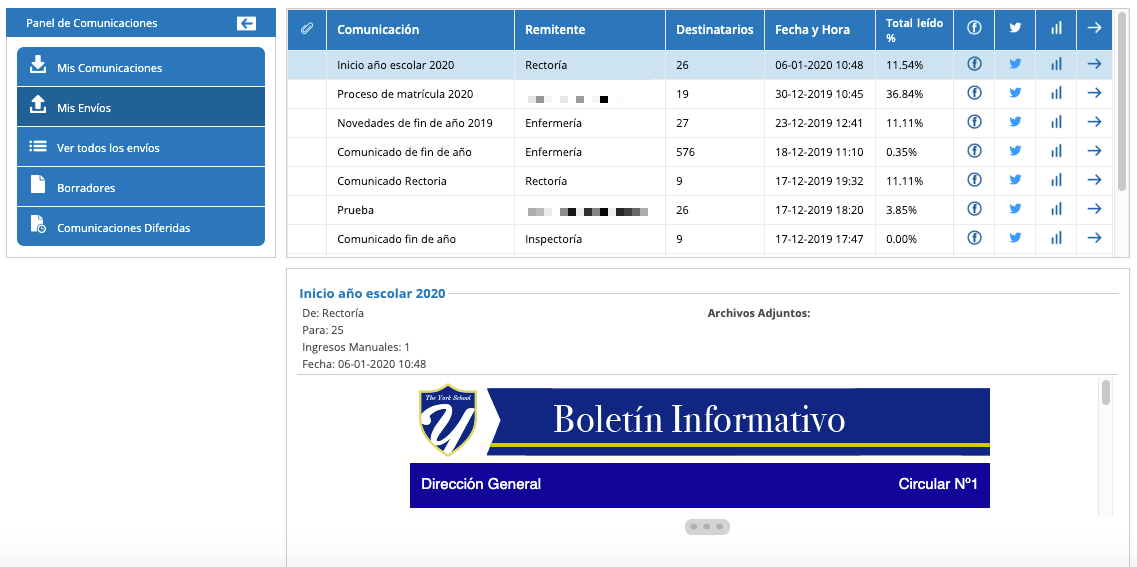View statistics for Comunicado Rectoria
Viewport: 1137px width, 567px height.
click(x=1056, y=180)
